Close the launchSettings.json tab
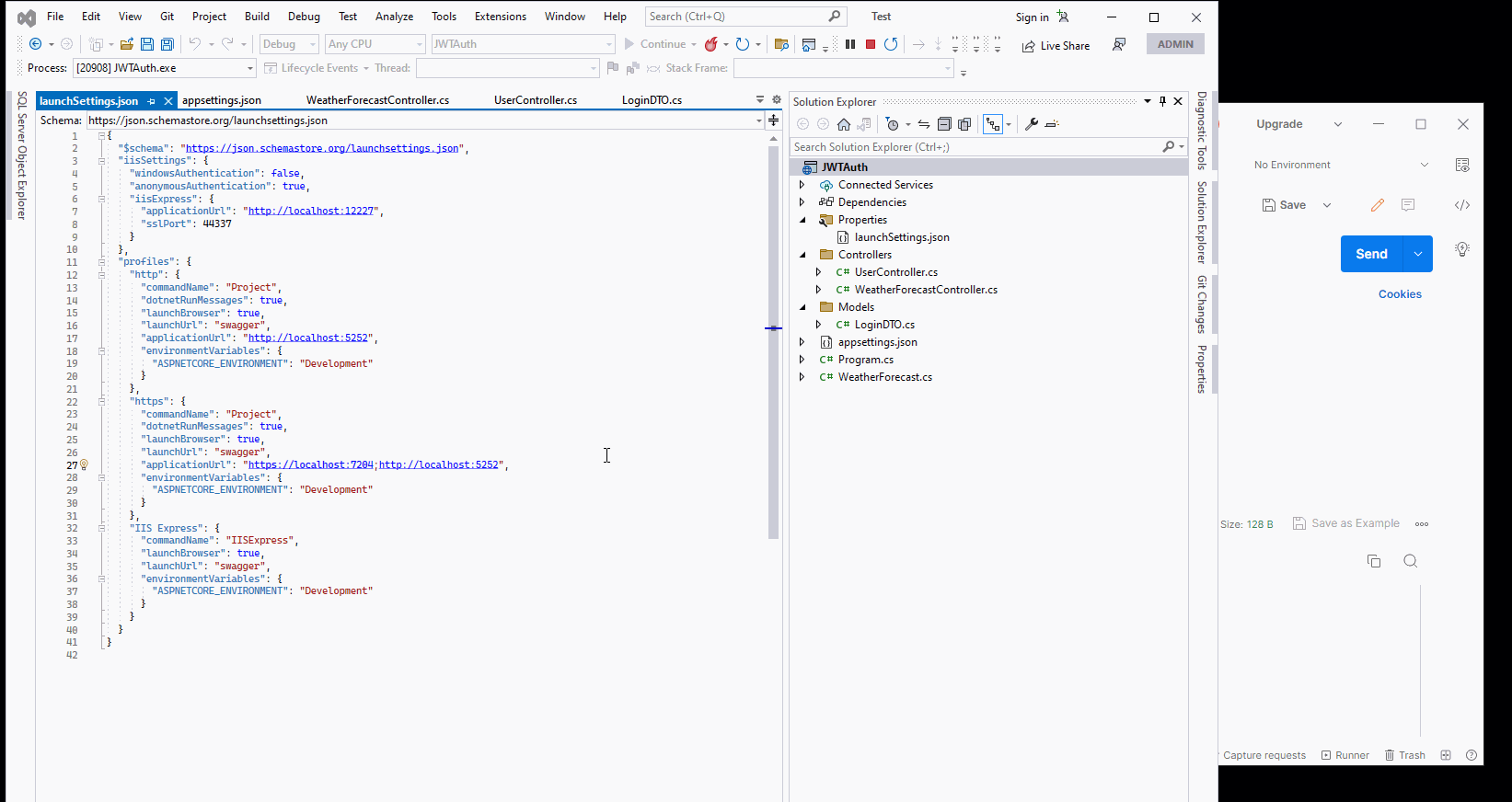The width and height of the screenshot is (1512, 802). tap(168, 101)
